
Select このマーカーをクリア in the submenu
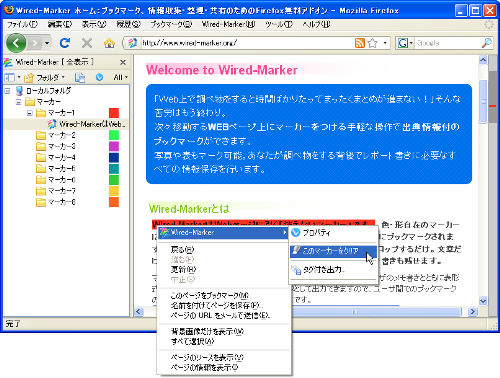(x=333, y=251)
